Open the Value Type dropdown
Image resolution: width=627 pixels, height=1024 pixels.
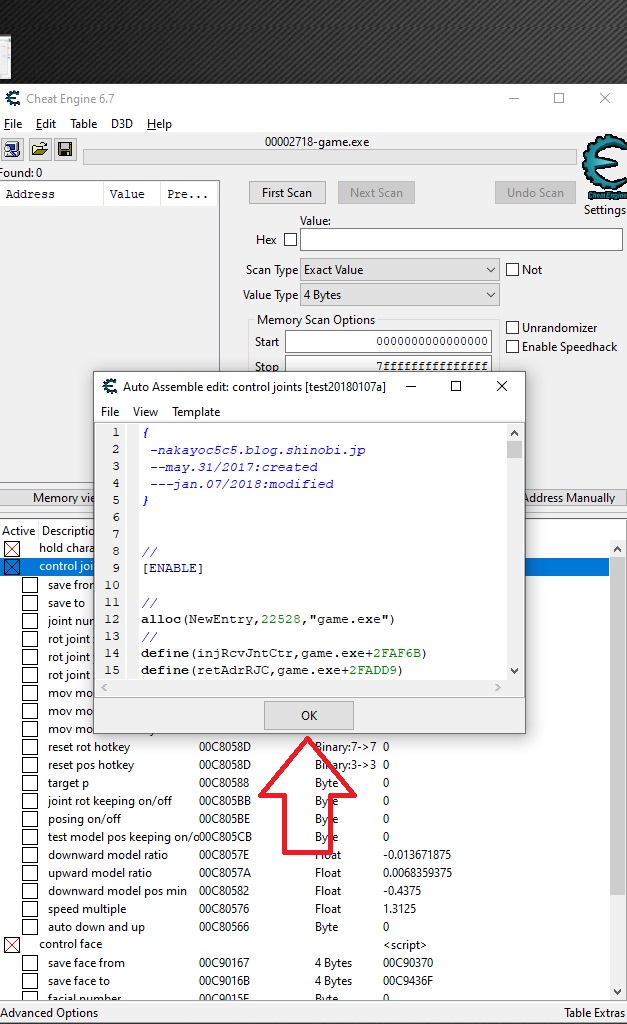pos(400,295)
